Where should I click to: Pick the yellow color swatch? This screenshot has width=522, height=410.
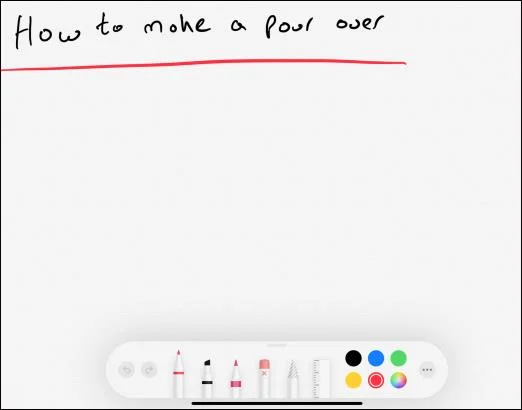[x=353, y=380]
